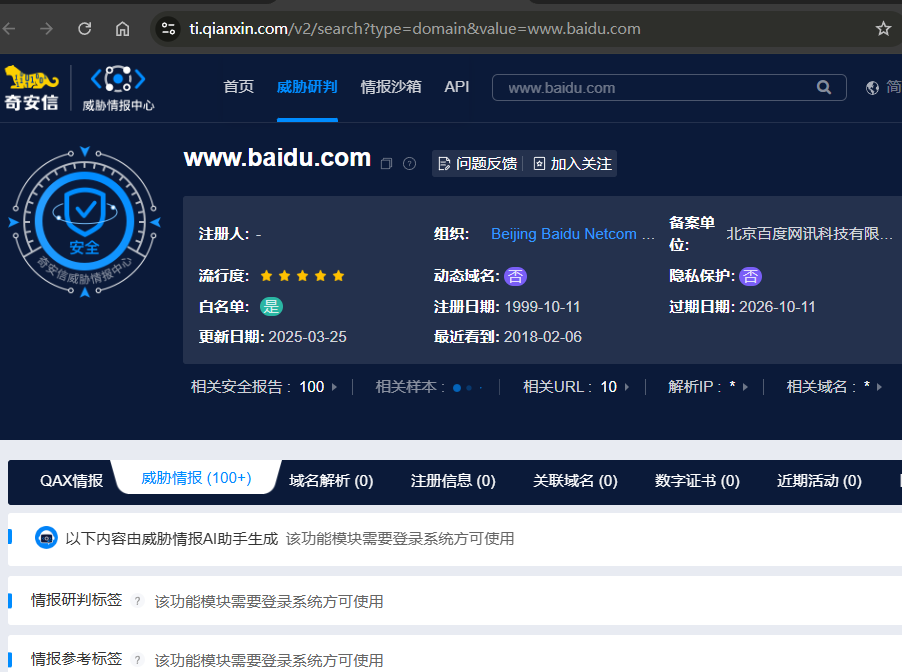Click the browser home icon
The image size is (902, 672).
click(x=122, y=29)
